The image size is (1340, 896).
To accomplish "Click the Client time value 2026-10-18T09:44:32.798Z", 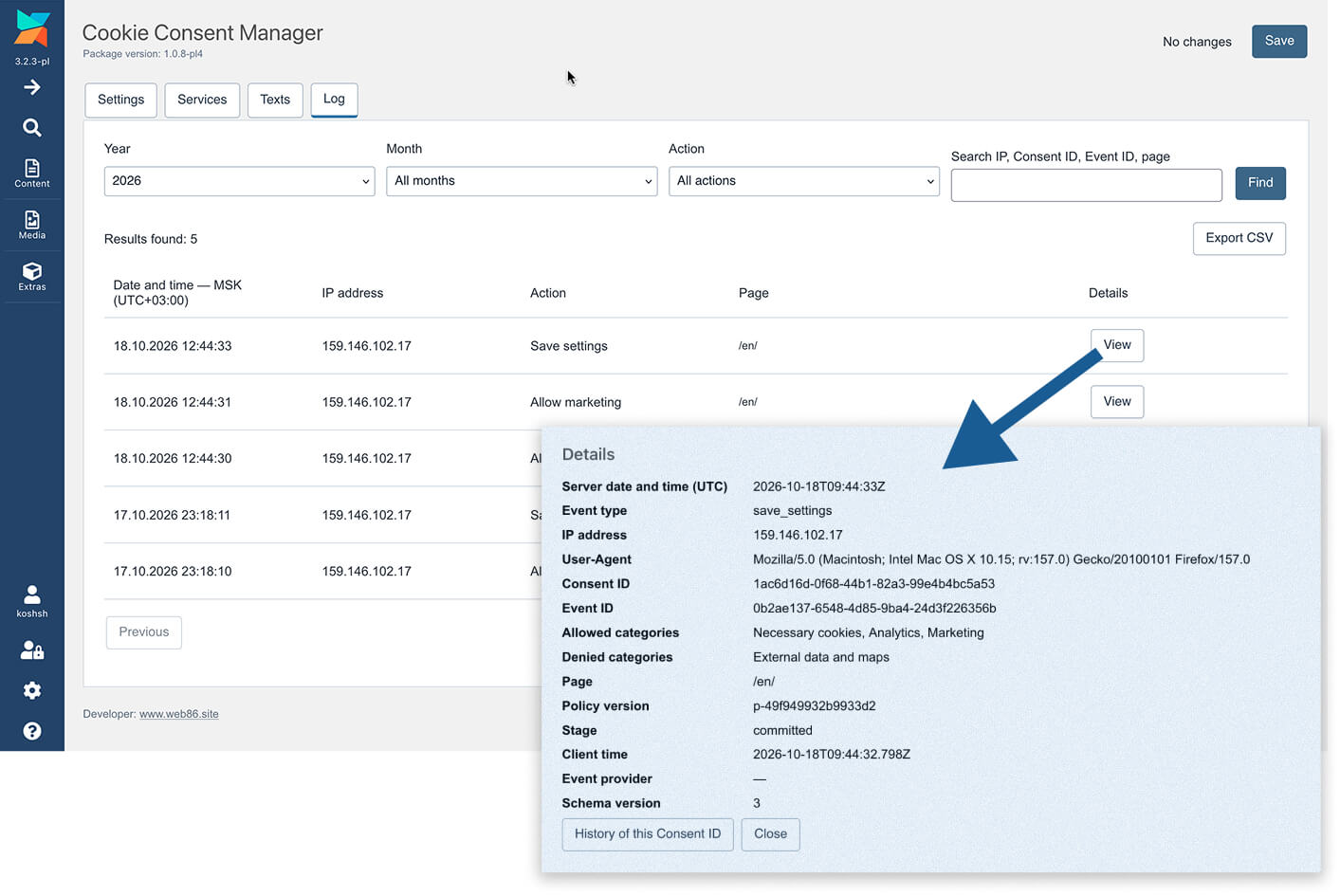I will pyautogui.click(x=832, y=755).
